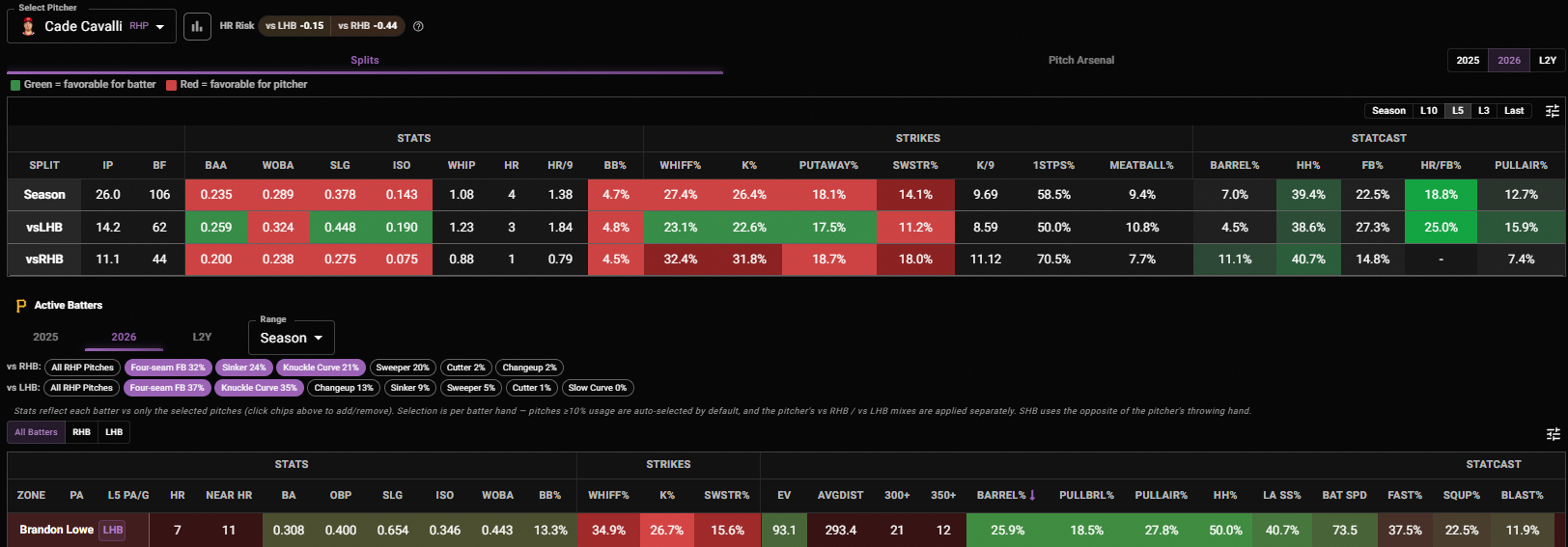Open splits table column settings sliders icon
Image resolution: width=1568 pixels, height=547 pixels.
[1553, 111]
